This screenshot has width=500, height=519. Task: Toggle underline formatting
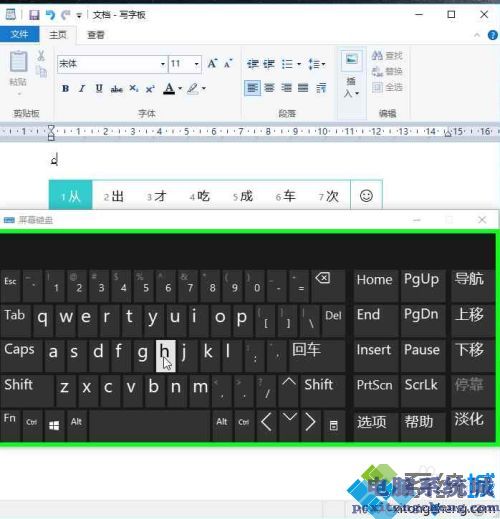tap(99, 89)
